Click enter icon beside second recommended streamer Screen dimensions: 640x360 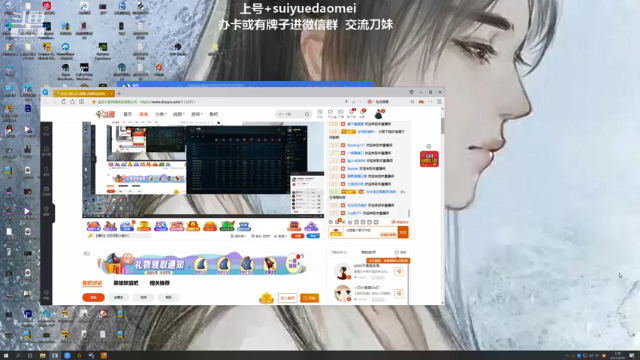tap(399, 293)
